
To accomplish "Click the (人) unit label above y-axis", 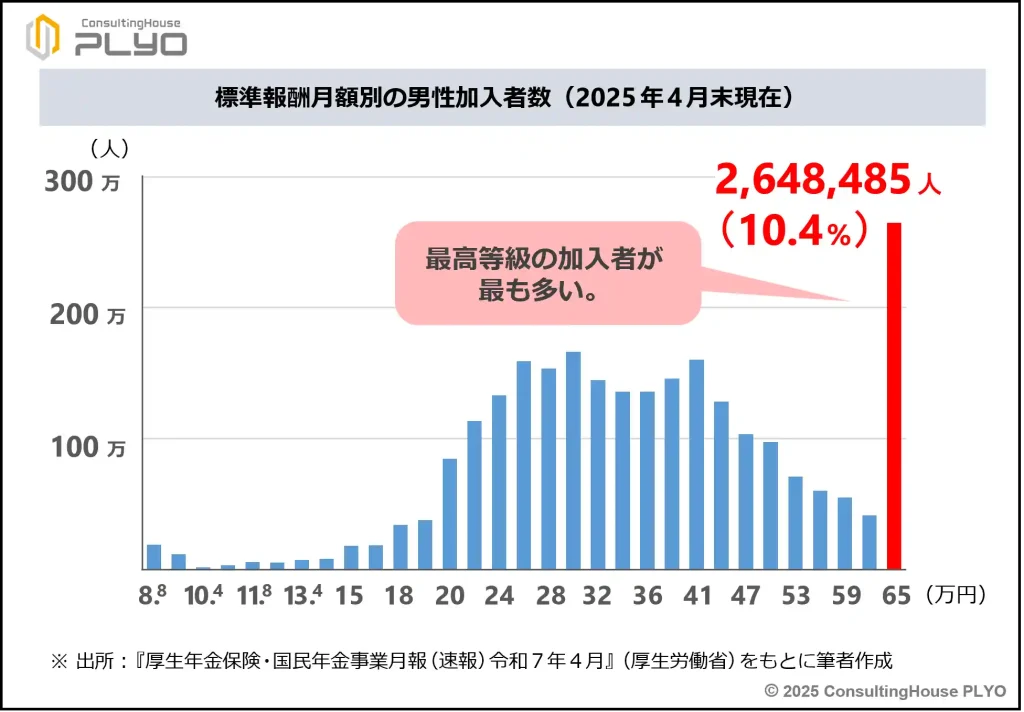I will coord(109,148).
